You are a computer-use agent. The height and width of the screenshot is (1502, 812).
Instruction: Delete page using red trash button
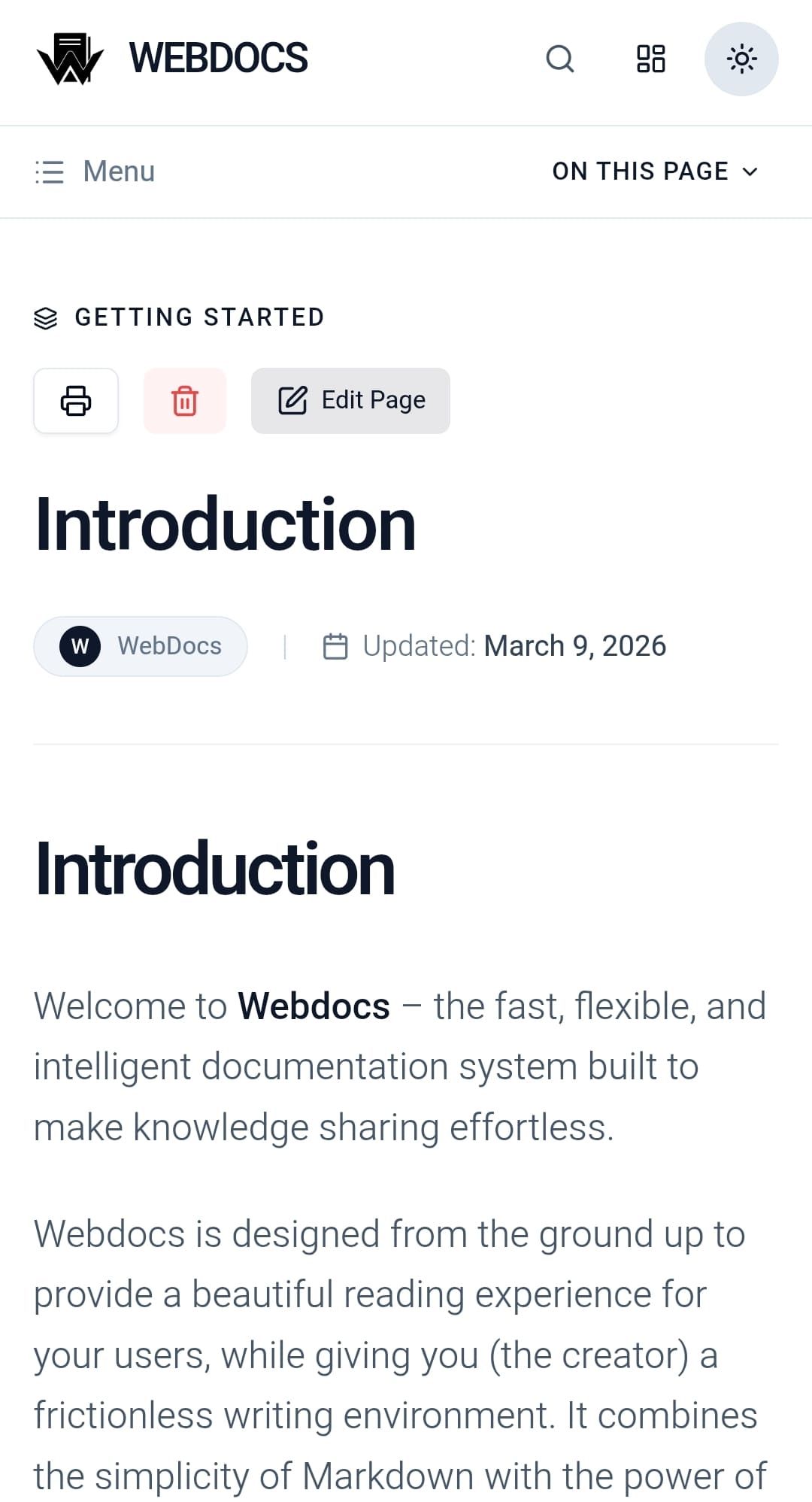point(185,401)
